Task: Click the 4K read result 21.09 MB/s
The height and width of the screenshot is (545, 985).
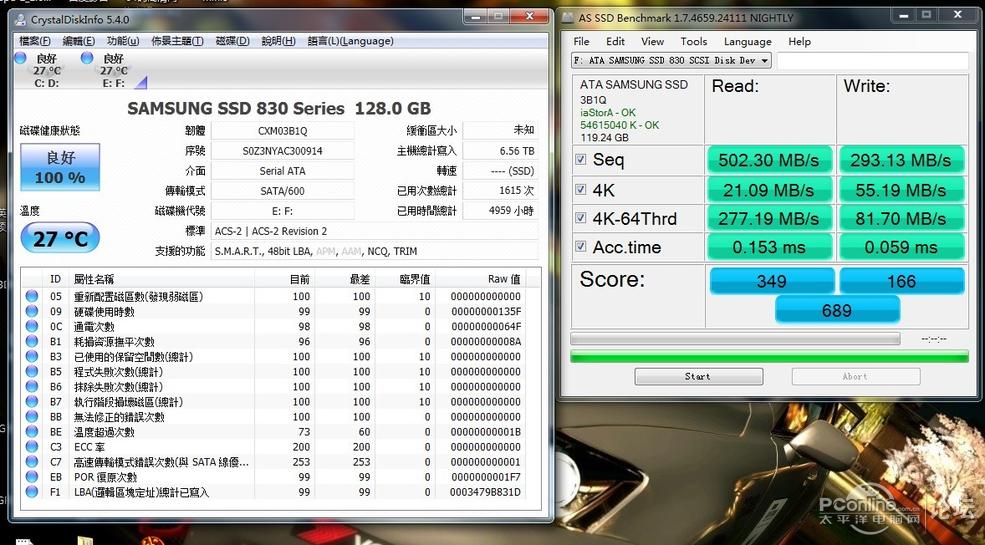Action: 769,190
